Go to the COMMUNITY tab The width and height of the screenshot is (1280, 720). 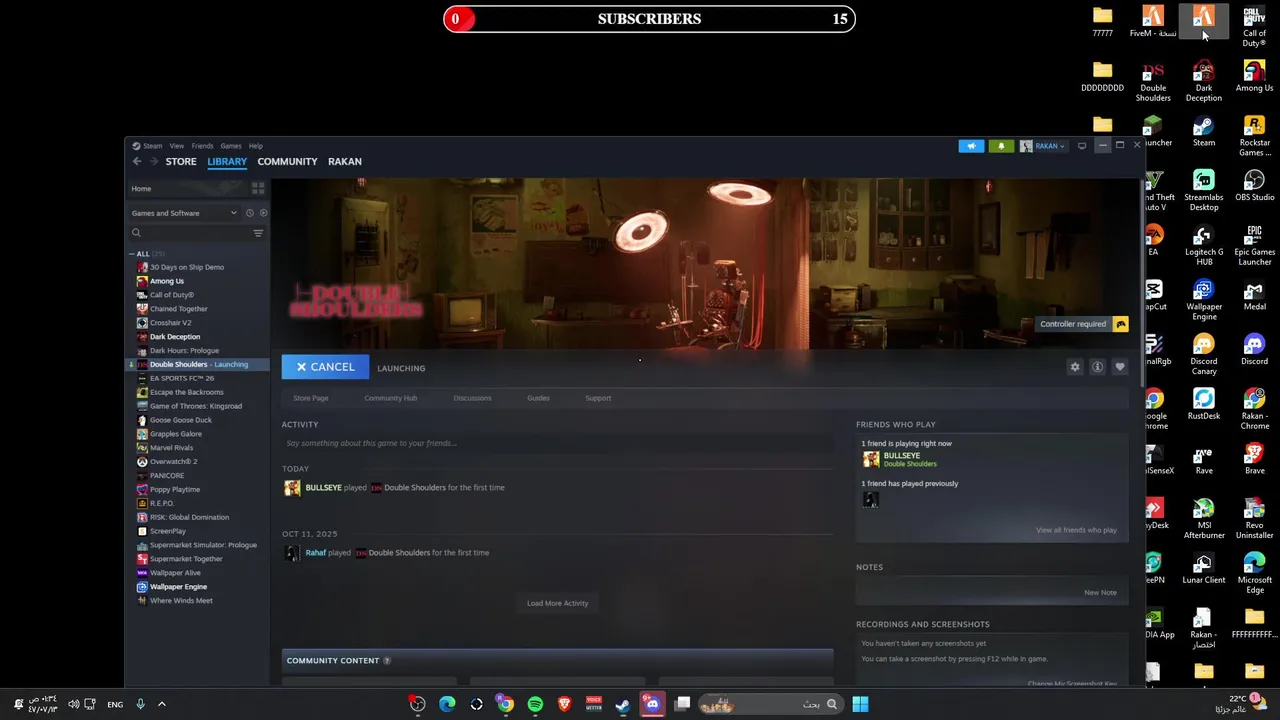[287, 161]
